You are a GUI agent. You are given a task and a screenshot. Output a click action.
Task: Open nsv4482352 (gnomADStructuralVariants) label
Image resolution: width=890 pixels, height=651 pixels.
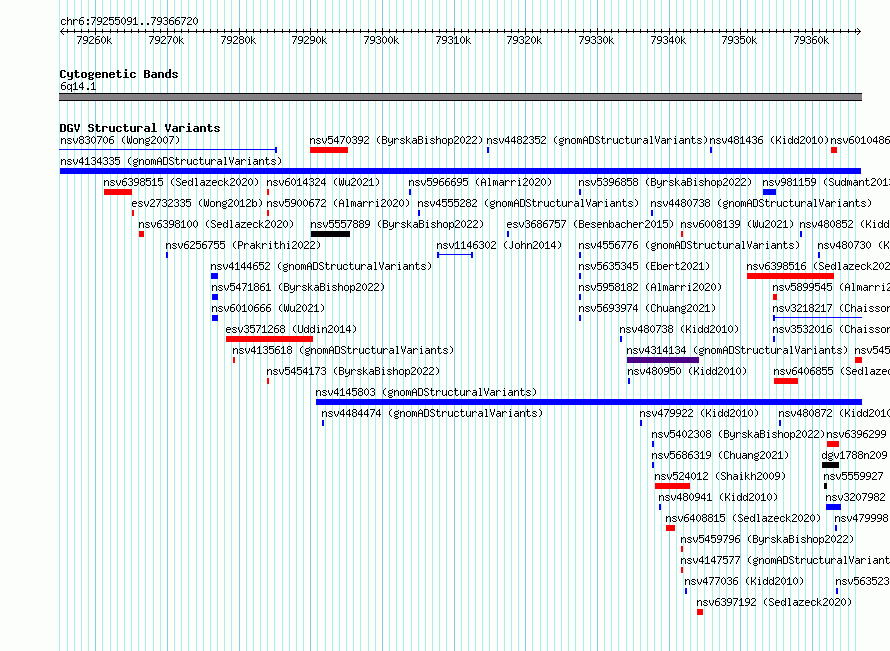(x=597, y=140)
